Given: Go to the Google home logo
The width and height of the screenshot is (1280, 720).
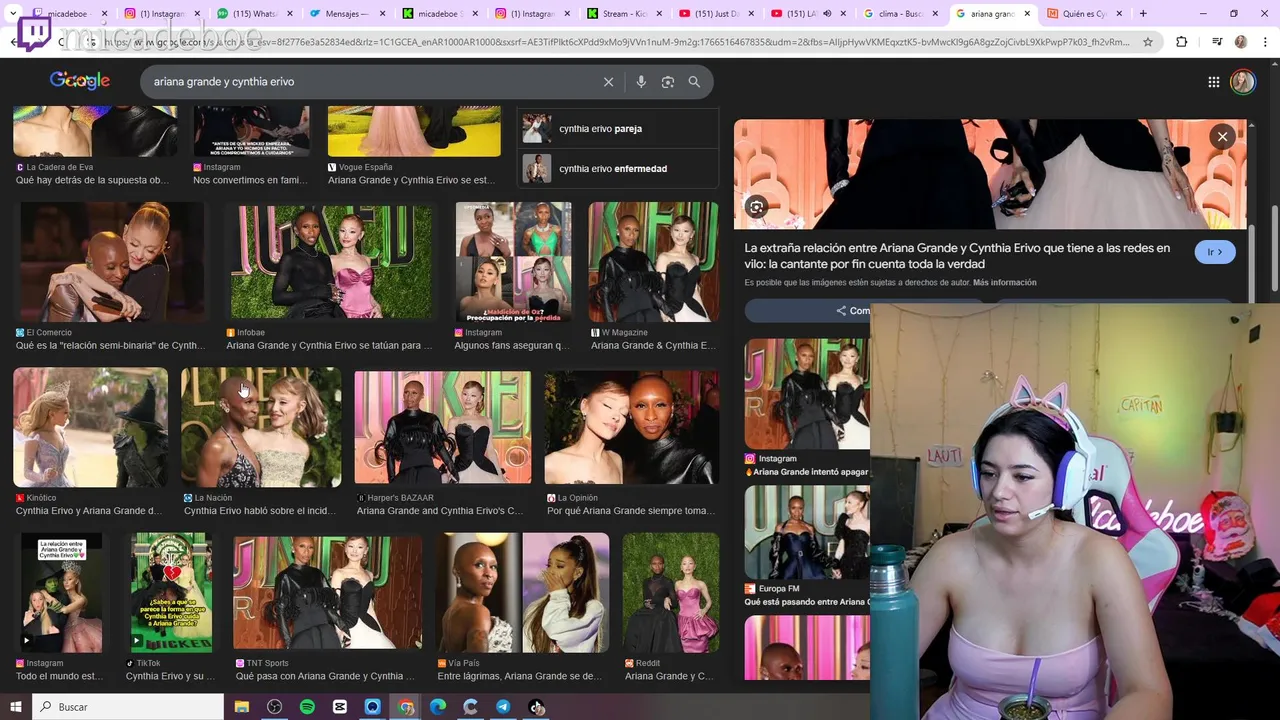Looking at the screenshot, I should [80, 81].
